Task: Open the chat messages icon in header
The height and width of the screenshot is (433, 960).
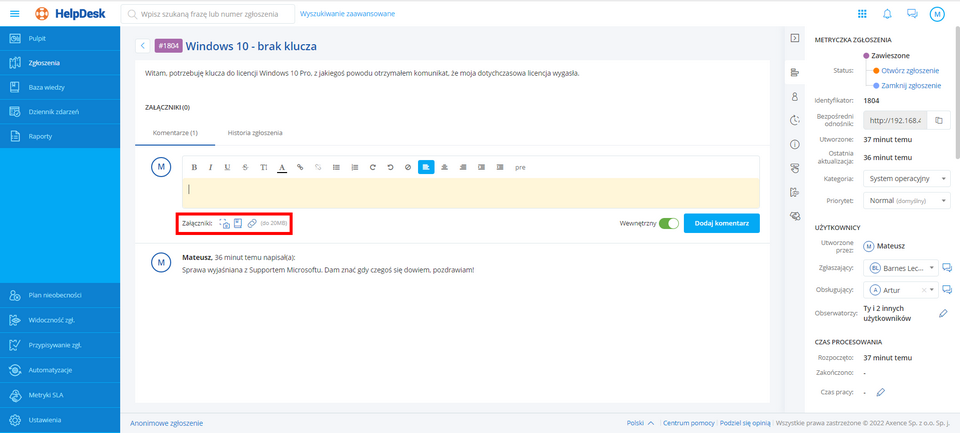Action: click(911, 14)
